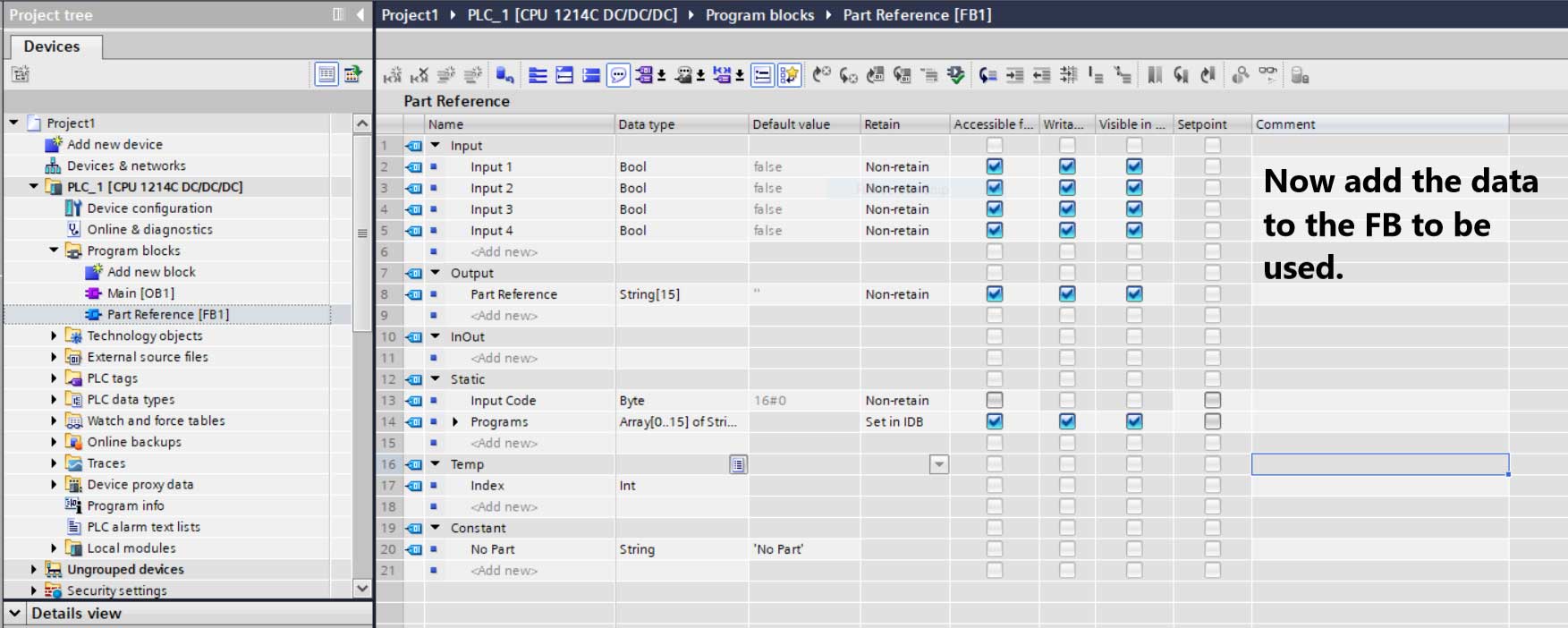Uncheck Visible in HMI for Part Reference output
The height and width of the screenshot is (628, 1568).
click(x=1134, y=294)
